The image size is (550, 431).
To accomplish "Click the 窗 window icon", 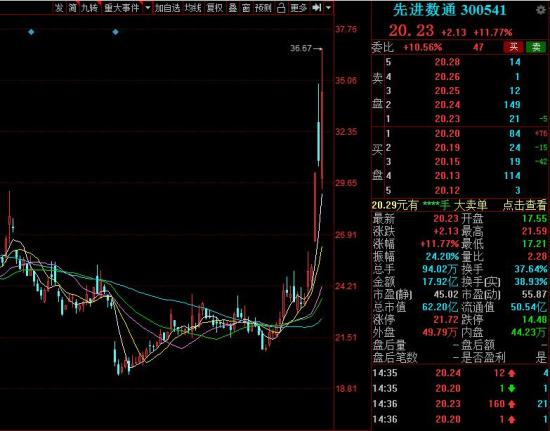I will coord(246,8).
